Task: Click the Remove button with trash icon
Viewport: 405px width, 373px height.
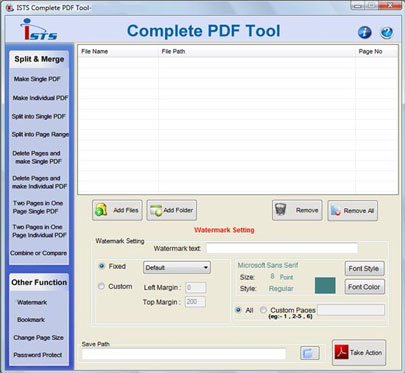Action: [x=297, y=210]
